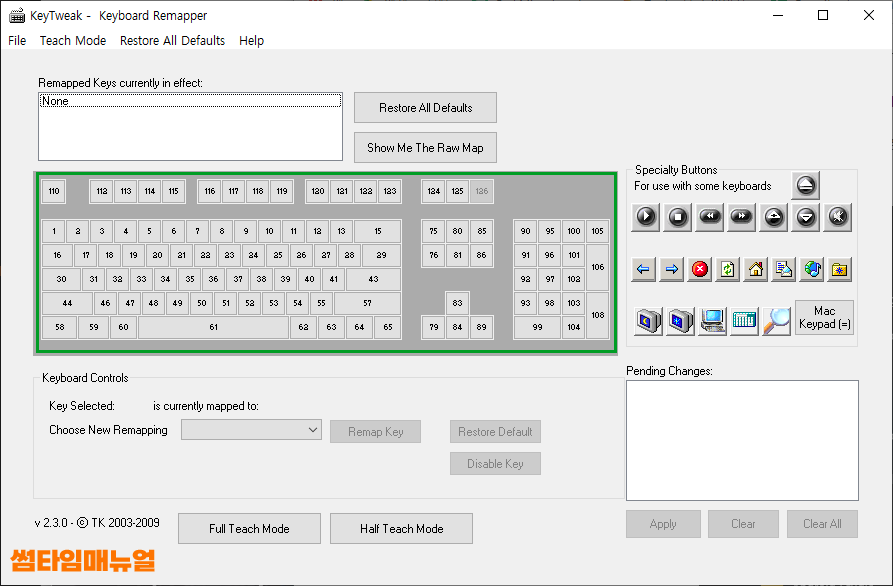Select keyboard key 58 left control
Screen dimensions: 893x586
click(59, 327)
